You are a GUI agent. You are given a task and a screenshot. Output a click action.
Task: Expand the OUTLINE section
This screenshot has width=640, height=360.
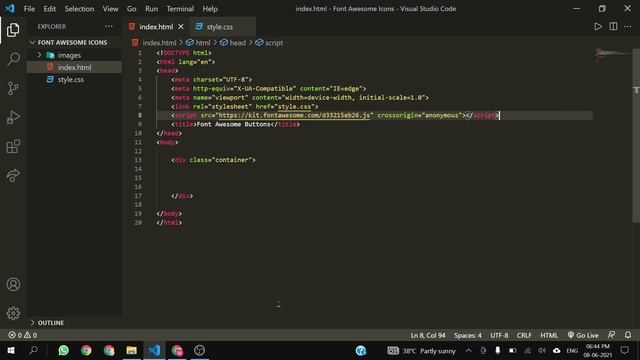coord(74,322)
